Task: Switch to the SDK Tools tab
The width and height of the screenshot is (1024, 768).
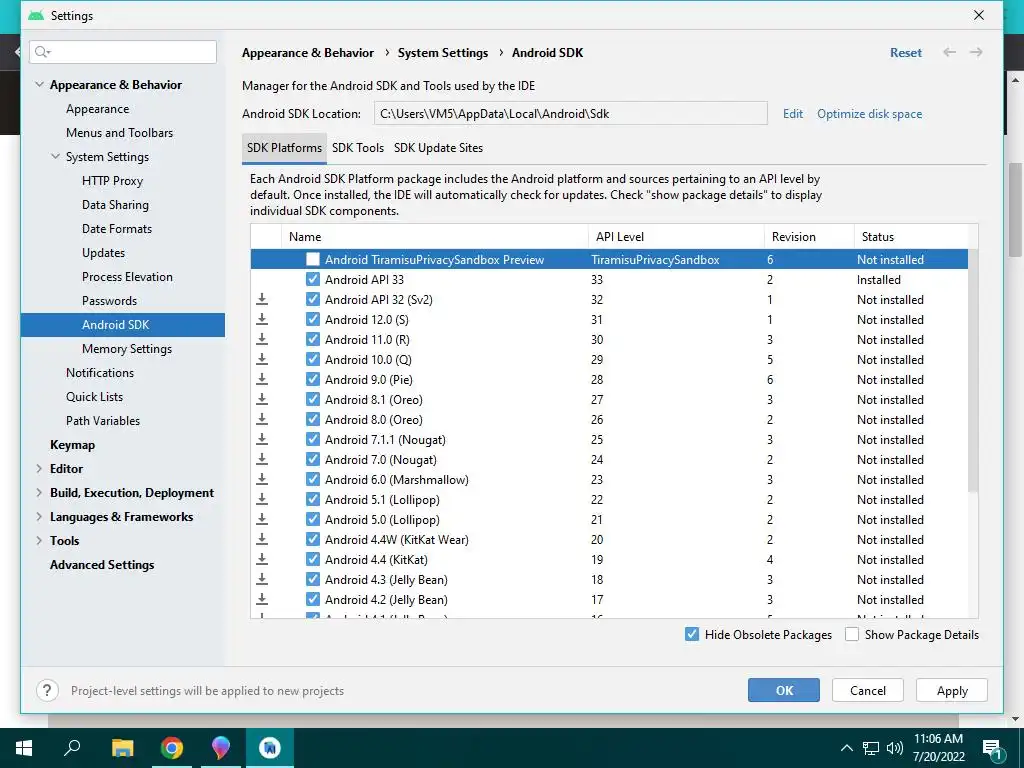Action: tap(358, 148)
